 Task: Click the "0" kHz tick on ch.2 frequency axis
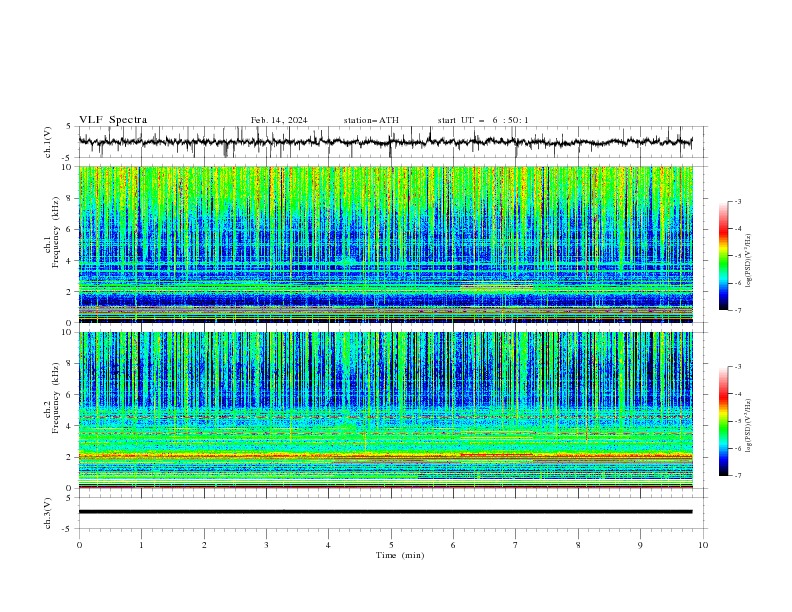pos(71,488)
